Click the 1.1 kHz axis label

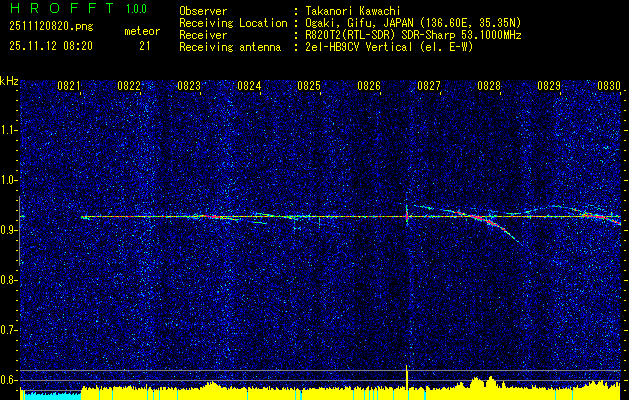(8, 130)
